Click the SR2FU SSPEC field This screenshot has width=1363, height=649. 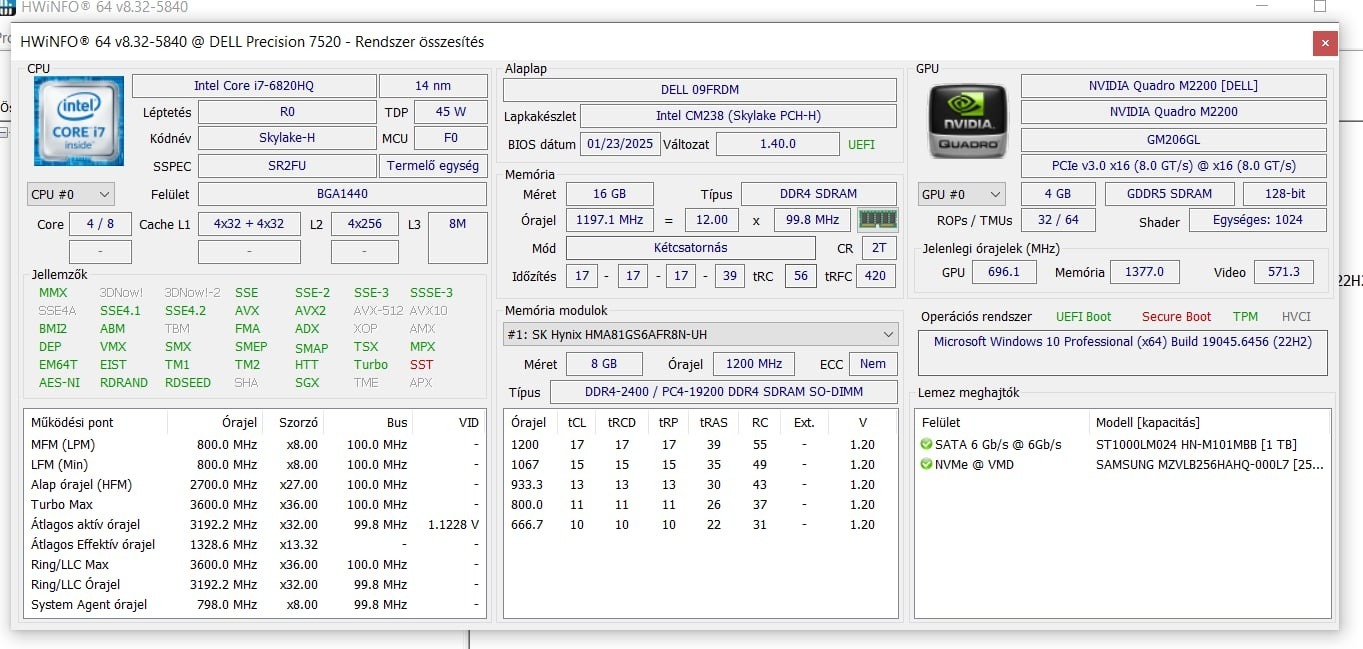tap(287, 166)
